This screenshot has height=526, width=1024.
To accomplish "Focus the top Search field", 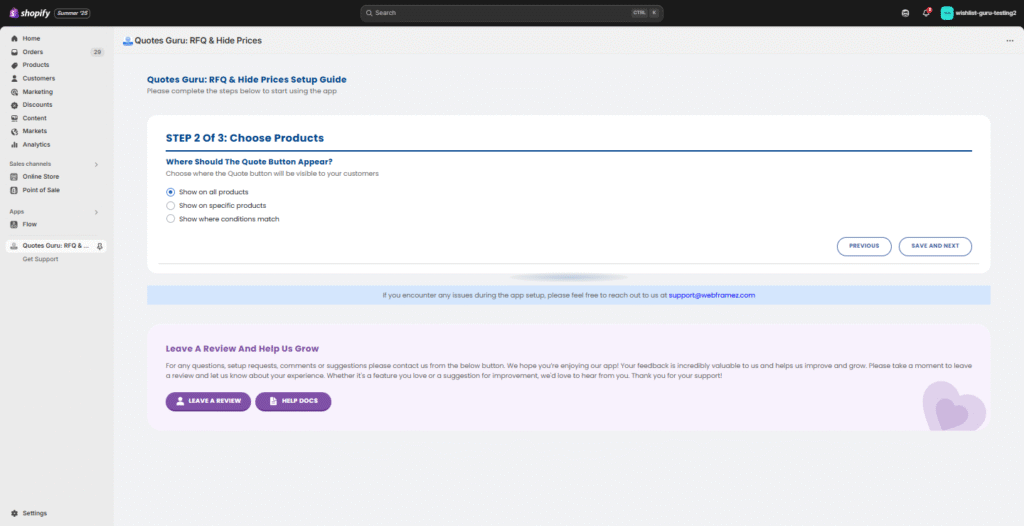I will pos(510,13).
